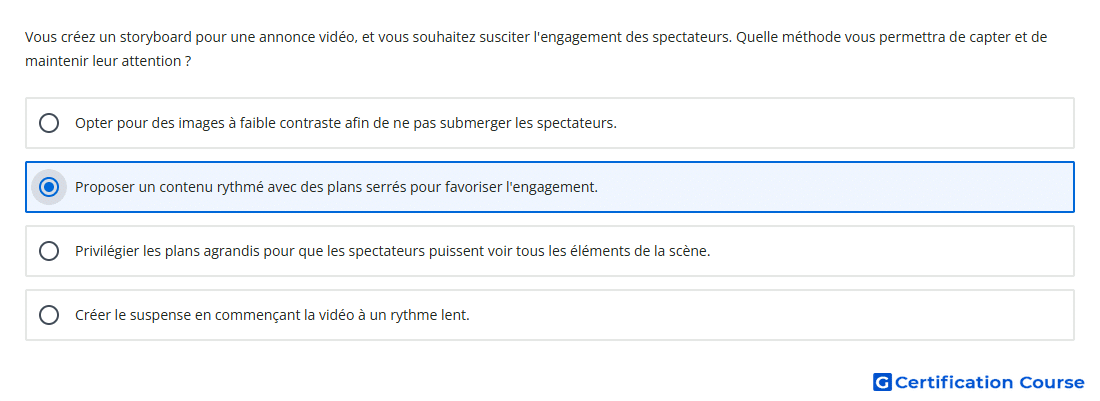Click the word 'l'engagement' in the selected option
This screenshot has height=401, width=1100.
(x=551, y=187)
